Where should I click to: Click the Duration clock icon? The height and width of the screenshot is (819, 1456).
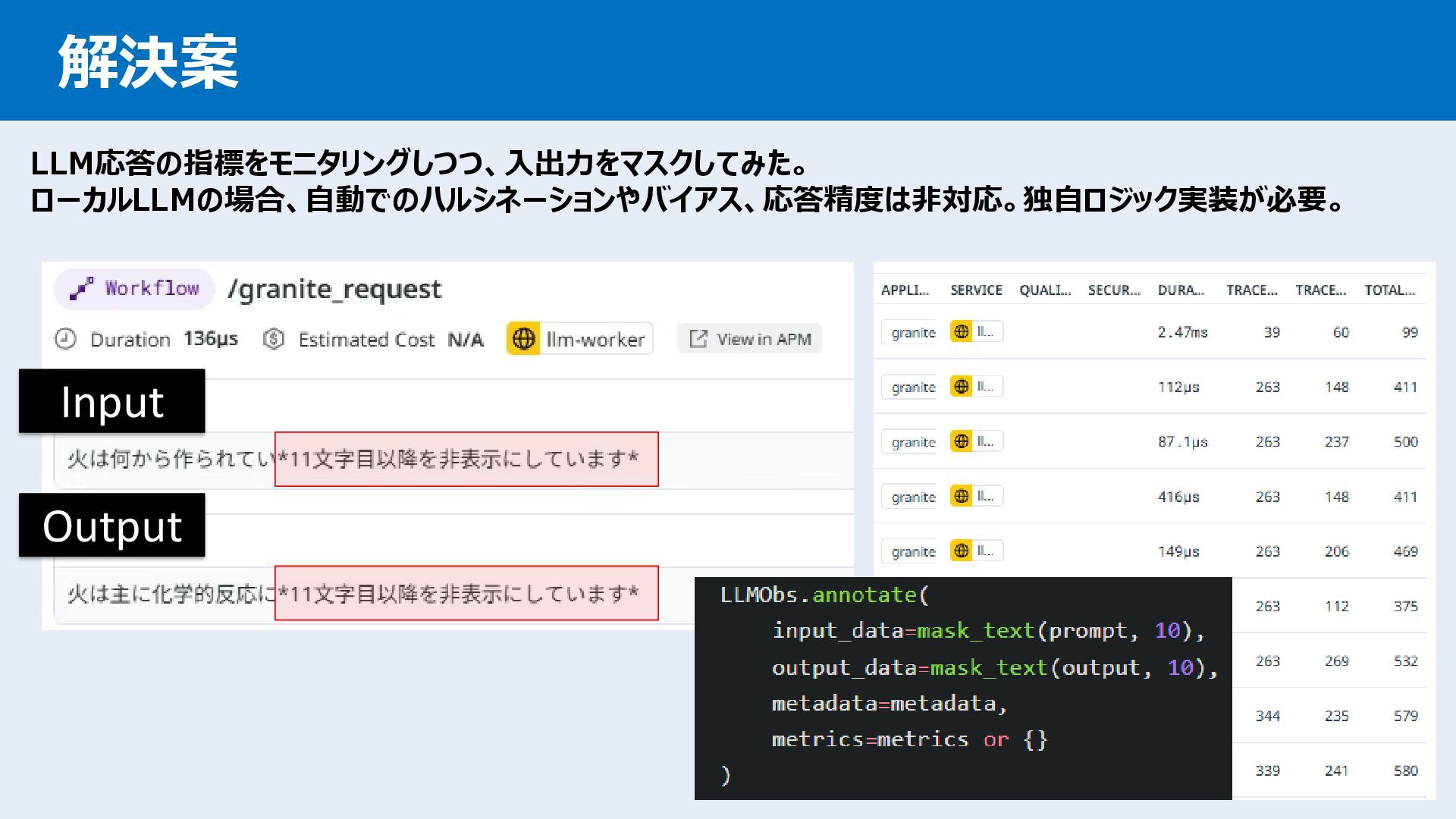click(66, 339)
